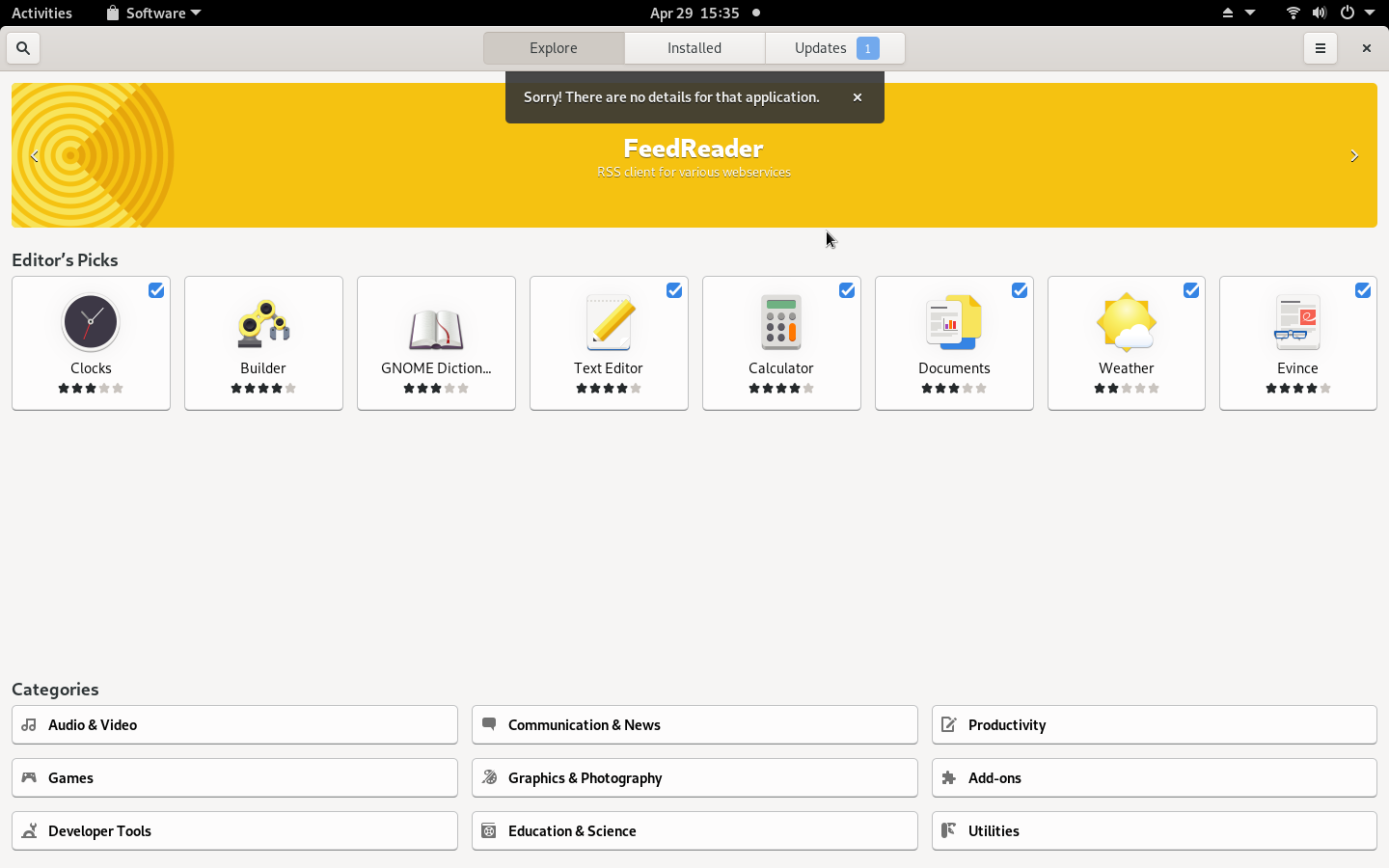Click the Weather star rating
Viewport: 1389px width, 868px height.
(x=1127, y=389)
